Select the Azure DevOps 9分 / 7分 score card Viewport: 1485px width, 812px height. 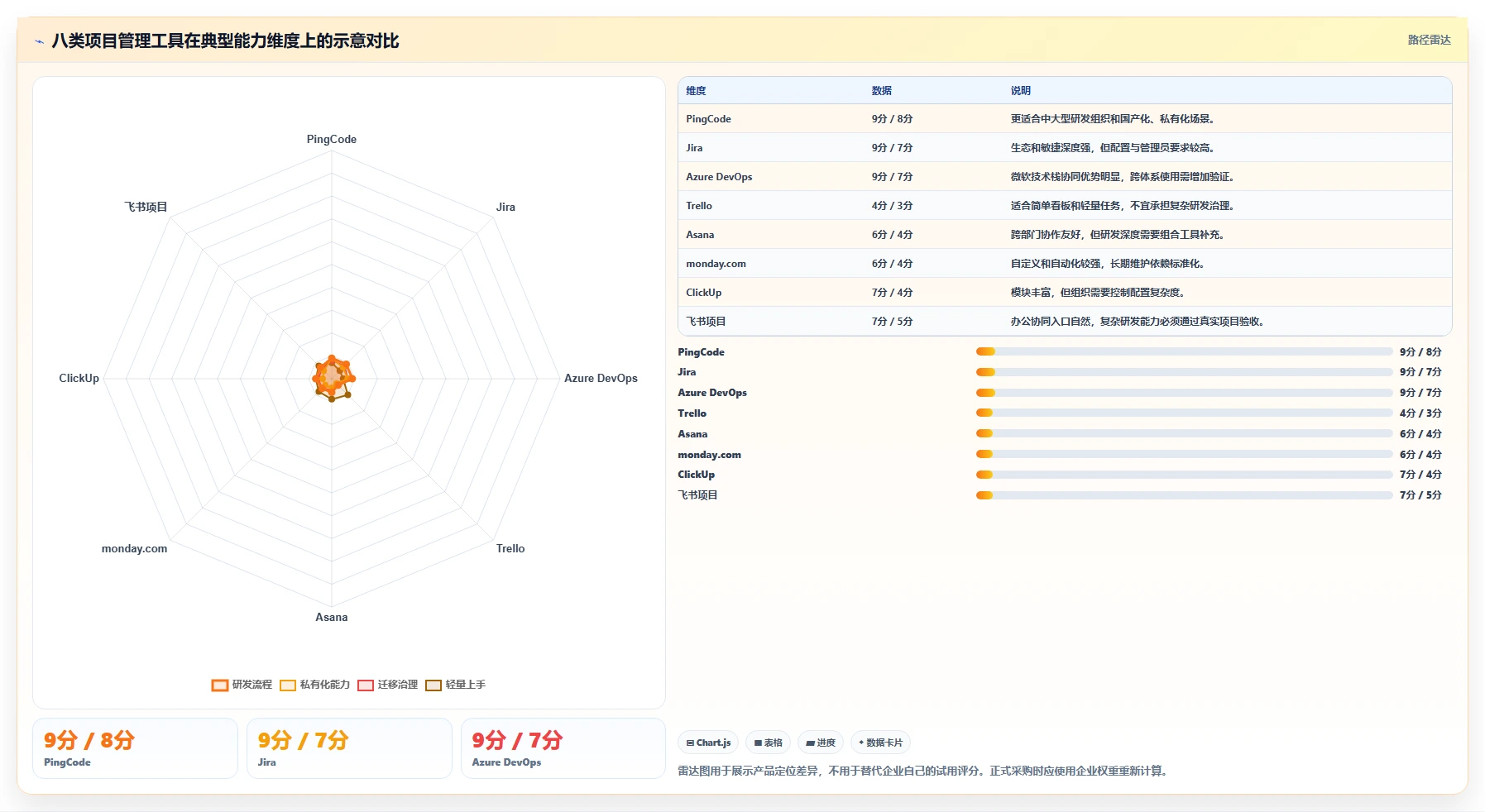563,748
